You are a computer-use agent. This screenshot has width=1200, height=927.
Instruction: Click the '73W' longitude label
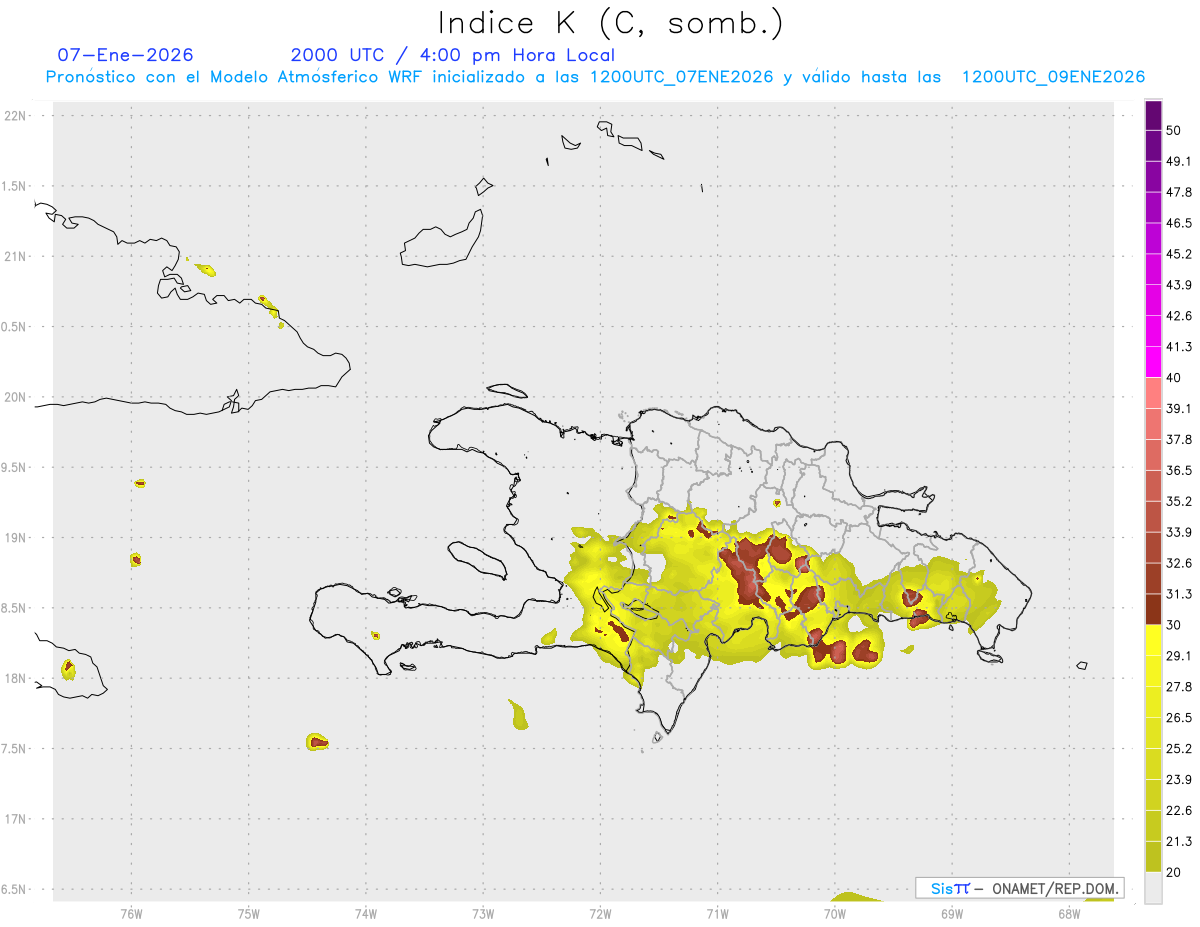(483, 913)
